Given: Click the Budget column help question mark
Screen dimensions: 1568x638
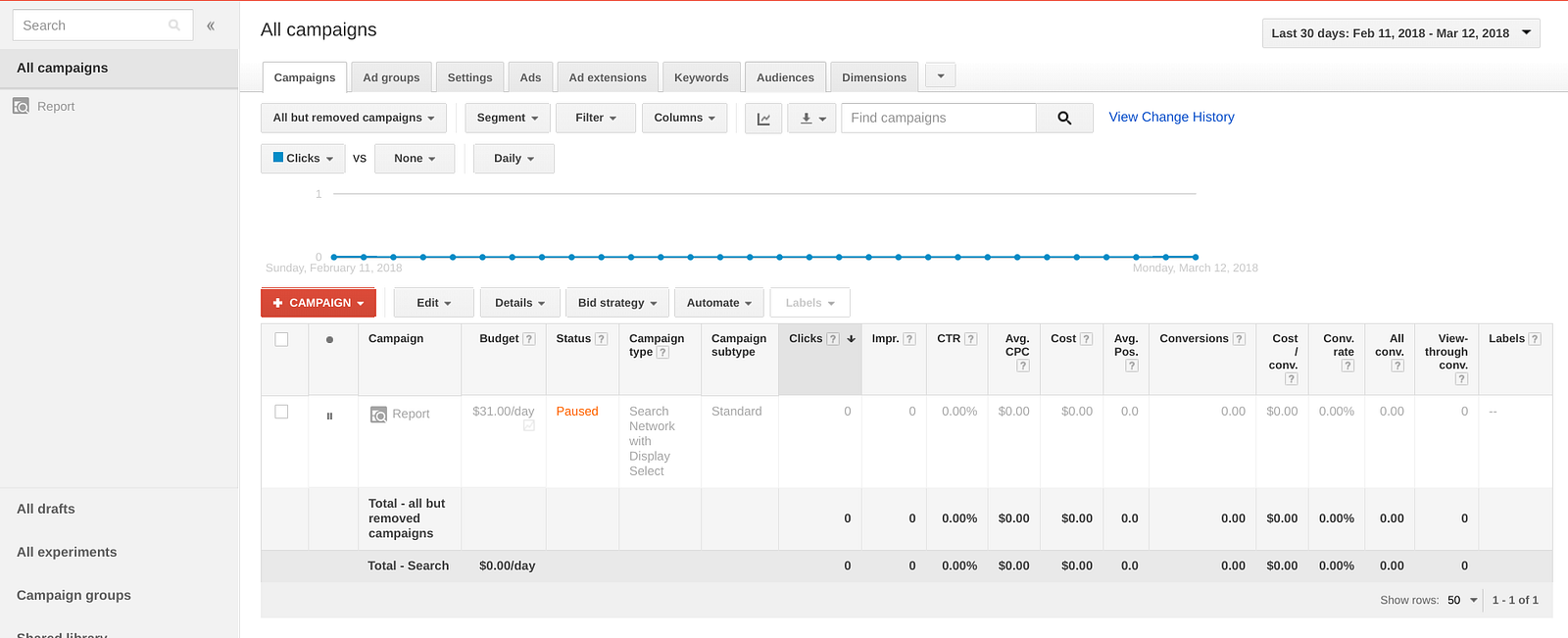Looking at the screenshot, I should [529, 339].
